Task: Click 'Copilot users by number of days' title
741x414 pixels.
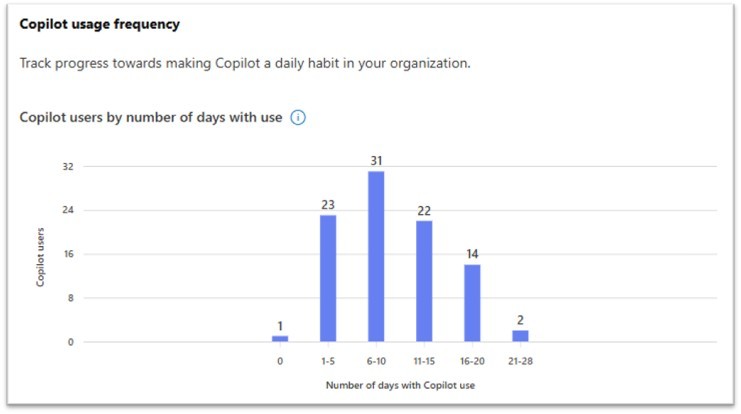Action: coord(150,117)
